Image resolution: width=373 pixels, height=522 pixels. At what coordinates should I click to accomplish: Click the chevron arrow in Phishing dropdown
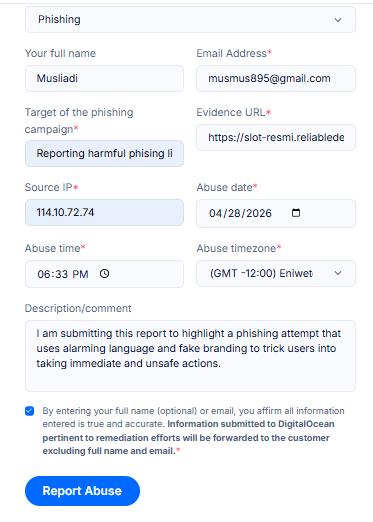[x=338, y=20]
